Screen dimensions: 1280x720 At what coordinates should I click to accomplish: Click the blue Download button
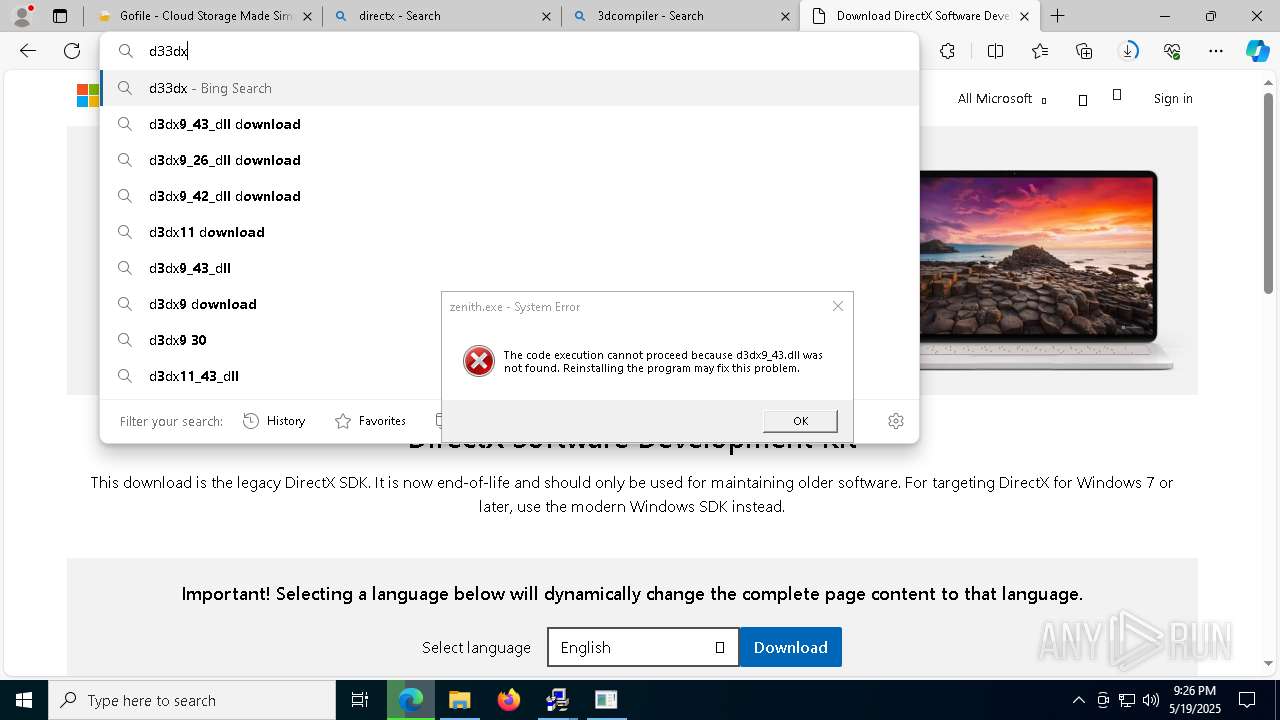790,647
